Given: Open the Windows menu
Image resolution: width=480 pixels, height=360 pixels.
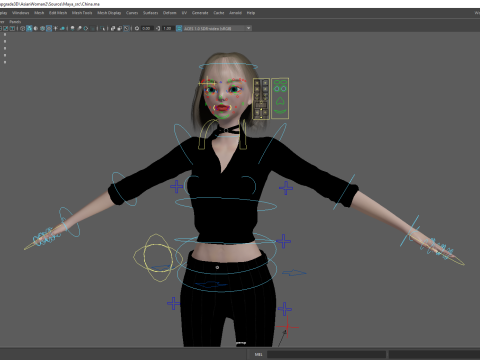Looking at the screenshot, I should pos(20,13).
